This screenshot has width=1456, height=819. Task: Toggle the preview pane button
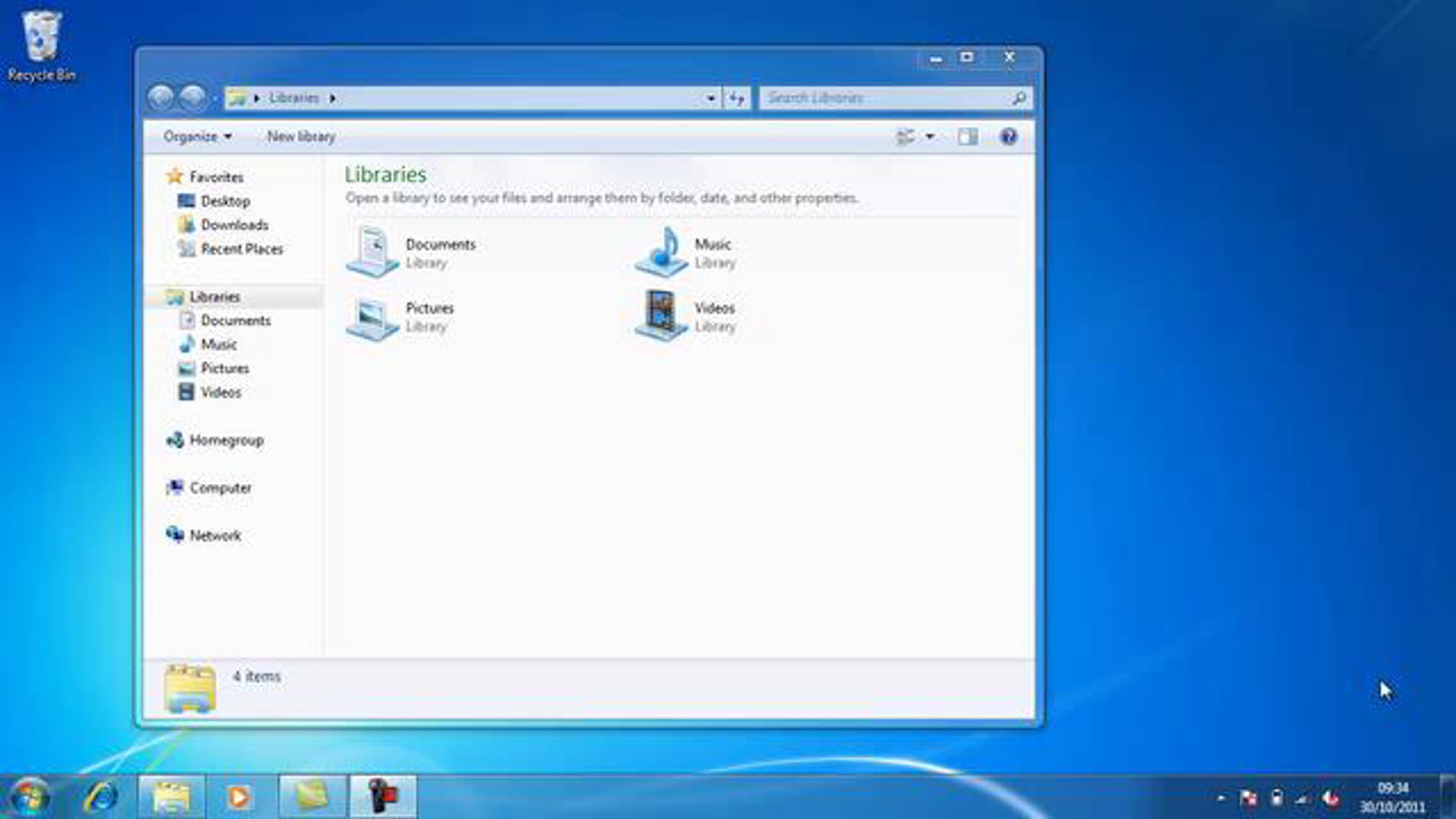coord(967,136)
